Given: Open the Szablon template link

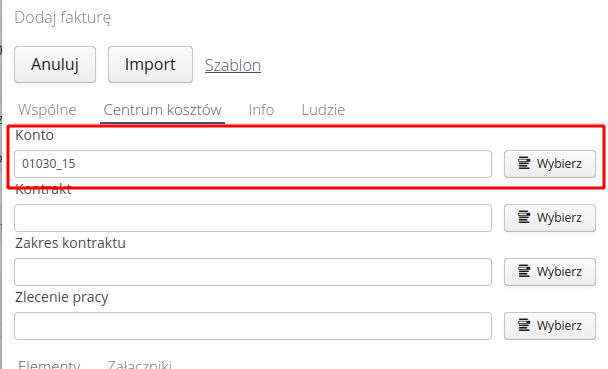Looking at the screenshot, I should [233, 65].
